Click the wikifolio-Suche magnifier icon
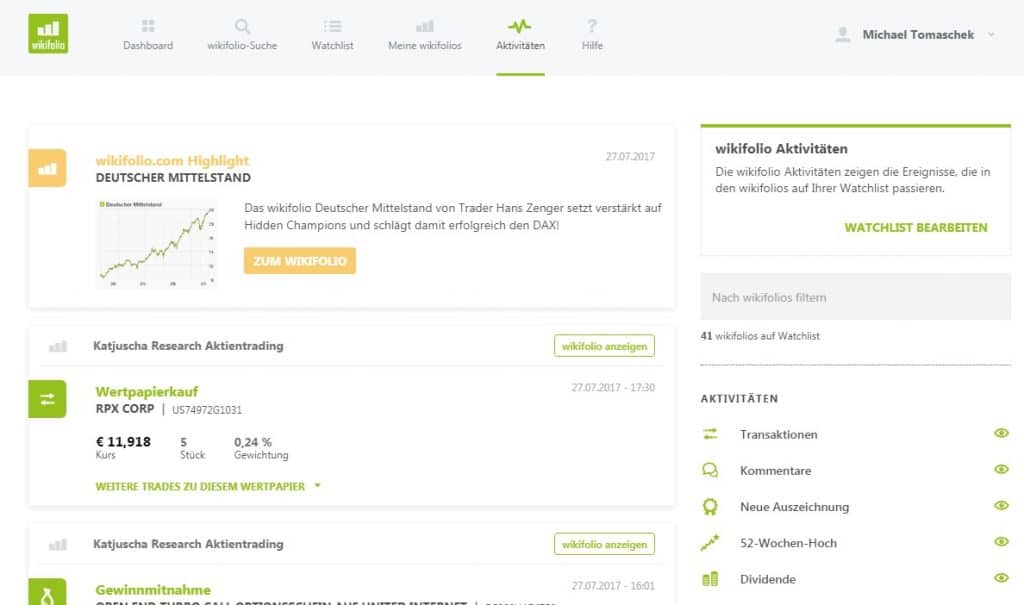This screenshot has height=605, width=1024. pyautogui.click(x=242, y=26)
